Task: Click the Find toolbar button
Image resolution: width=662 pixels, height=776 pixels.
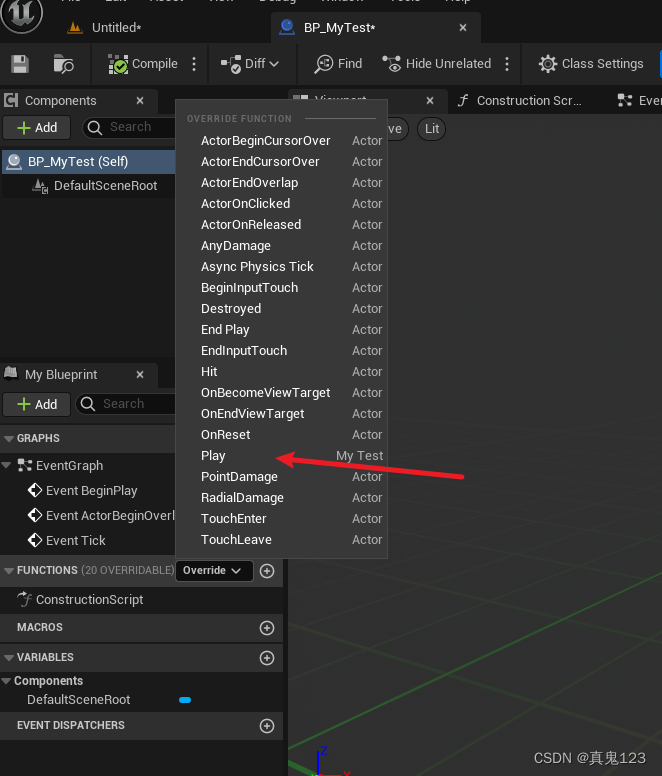Action: [339, 64]
